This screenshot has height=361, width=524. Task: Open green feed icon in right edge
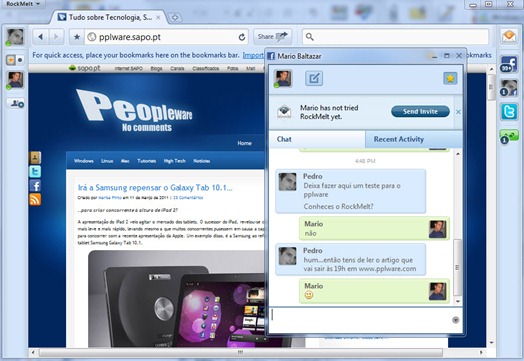(x=509, y=136)
